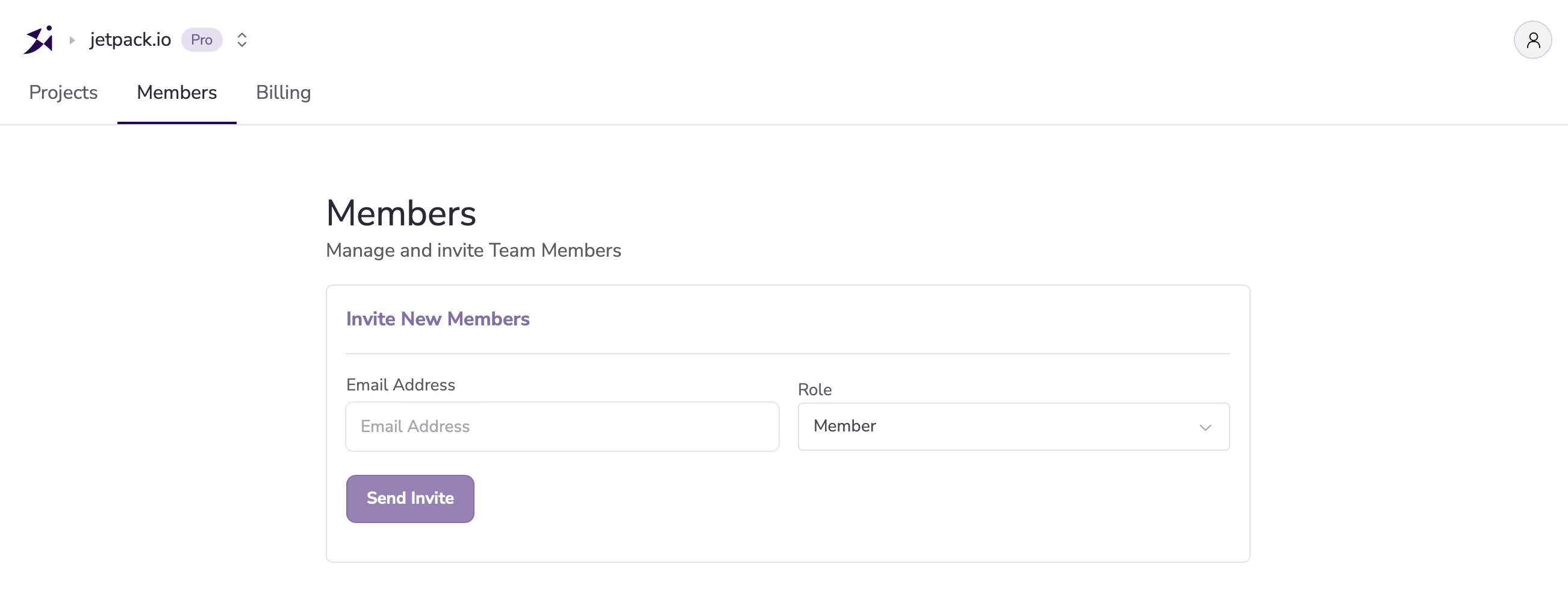
Task: Open the Role dropdown showing Member
Action: click(x=1012, y=427)
